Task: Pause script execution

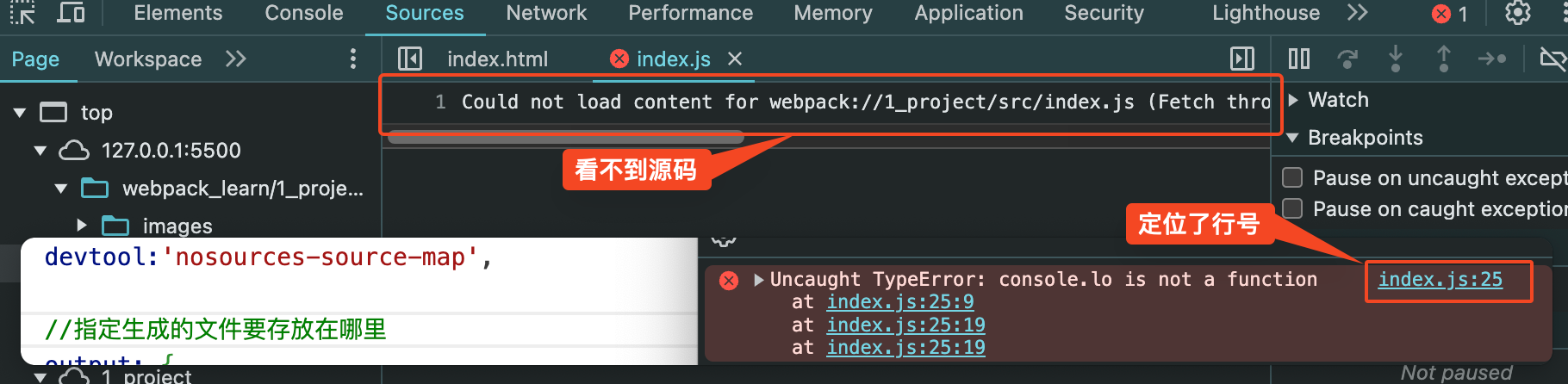Action: (x=1299, y=59)
